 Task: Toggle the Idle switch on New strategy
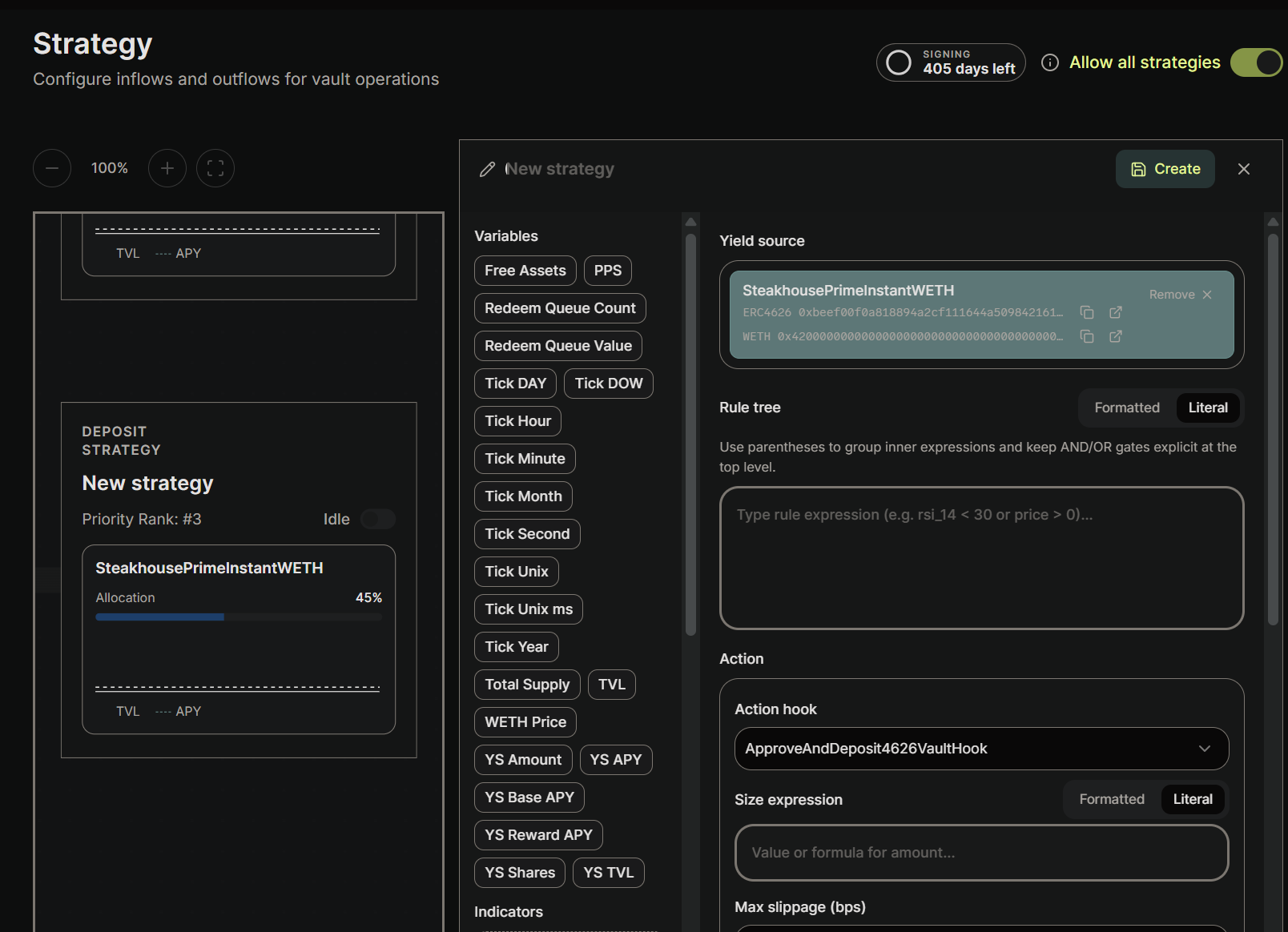pyautogui.click(x=378, y=519)
